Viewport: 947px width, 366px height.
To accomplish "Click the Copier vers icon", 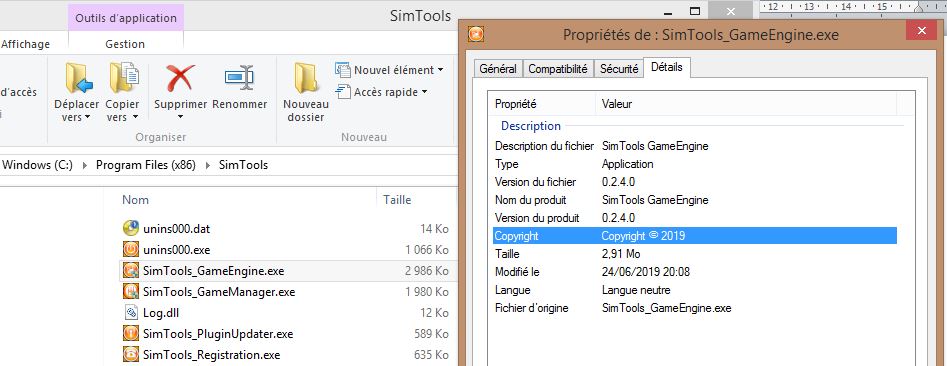I will 124,78.
